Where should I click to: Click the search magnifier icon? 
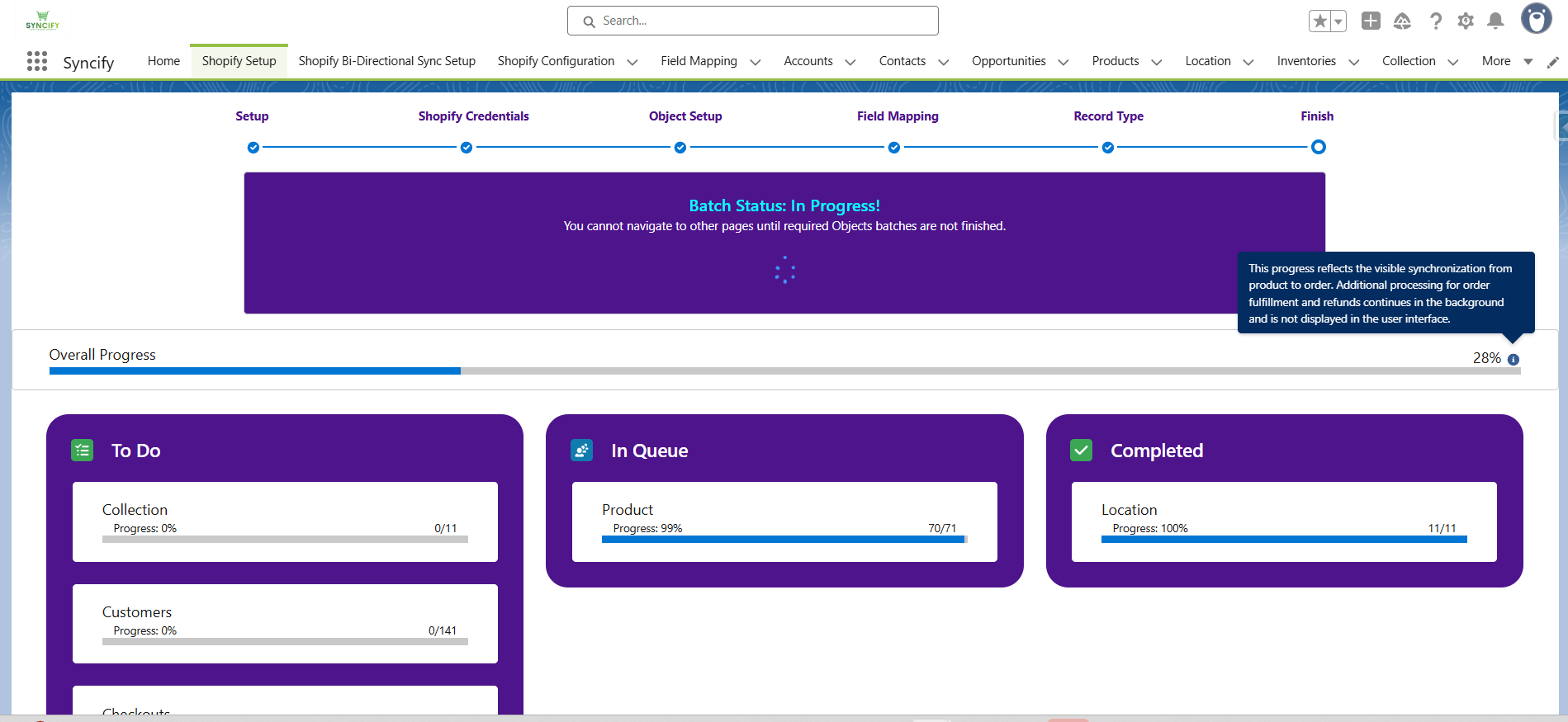(x=590, y=21)
